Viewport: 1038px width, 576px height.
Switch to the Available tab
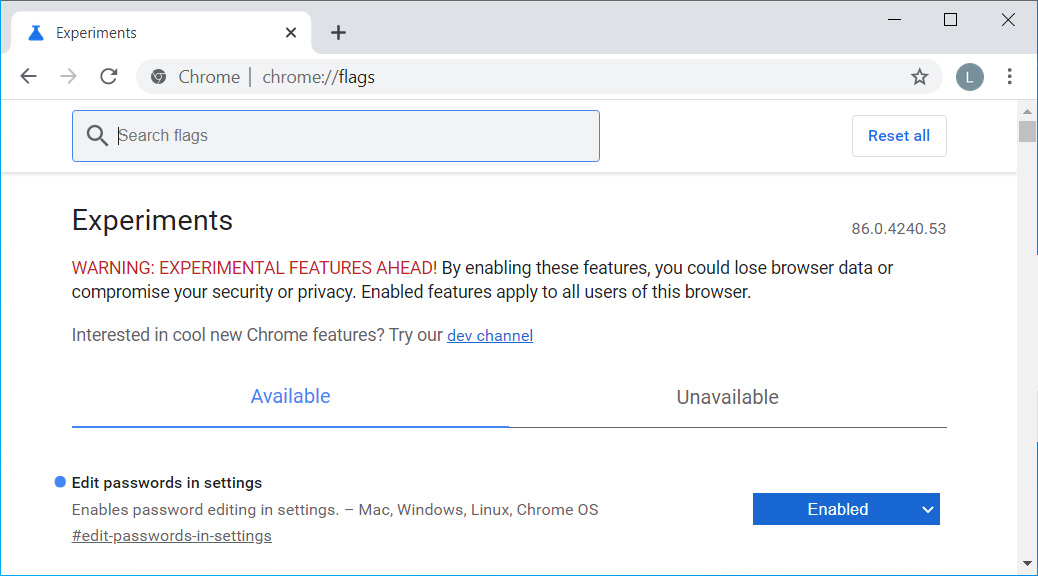click(290, 397)
